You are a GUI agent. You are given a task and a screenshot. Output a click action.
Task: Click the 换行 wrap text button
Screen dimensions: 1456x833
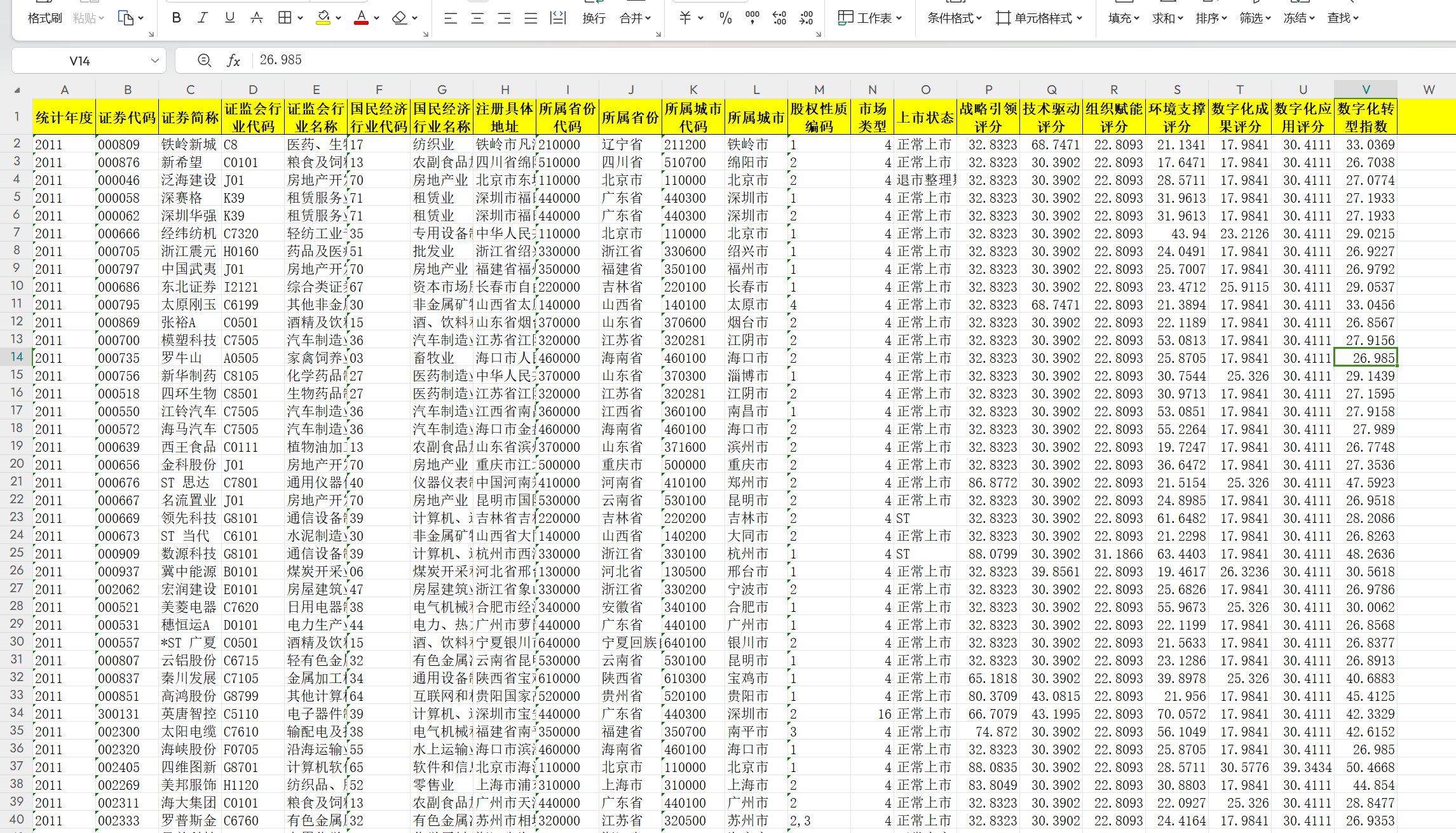point(594,18)
